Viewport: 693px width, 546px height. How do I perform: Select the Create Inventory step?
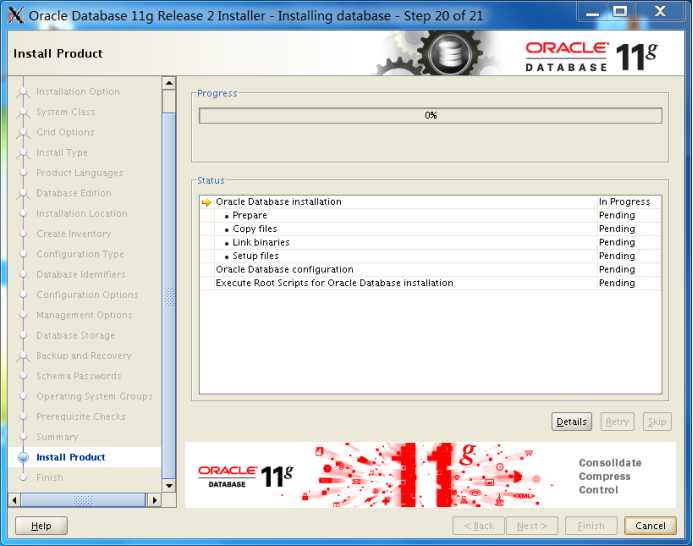pos(73,234)
